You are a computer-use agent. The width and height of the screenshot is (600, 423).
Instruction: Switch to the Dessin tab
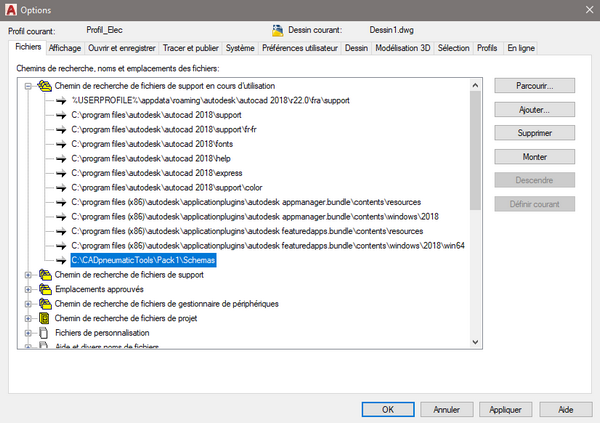(356, 48)
